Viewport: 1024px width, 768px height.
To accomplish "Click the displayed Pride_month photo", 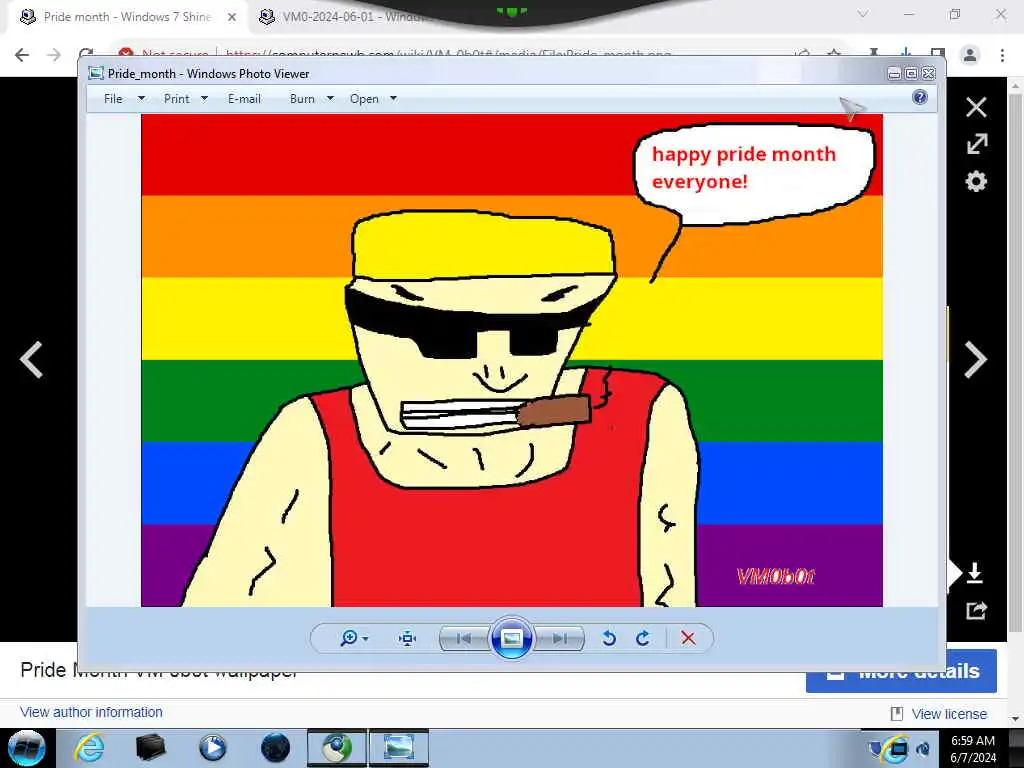I will [511, 360].
